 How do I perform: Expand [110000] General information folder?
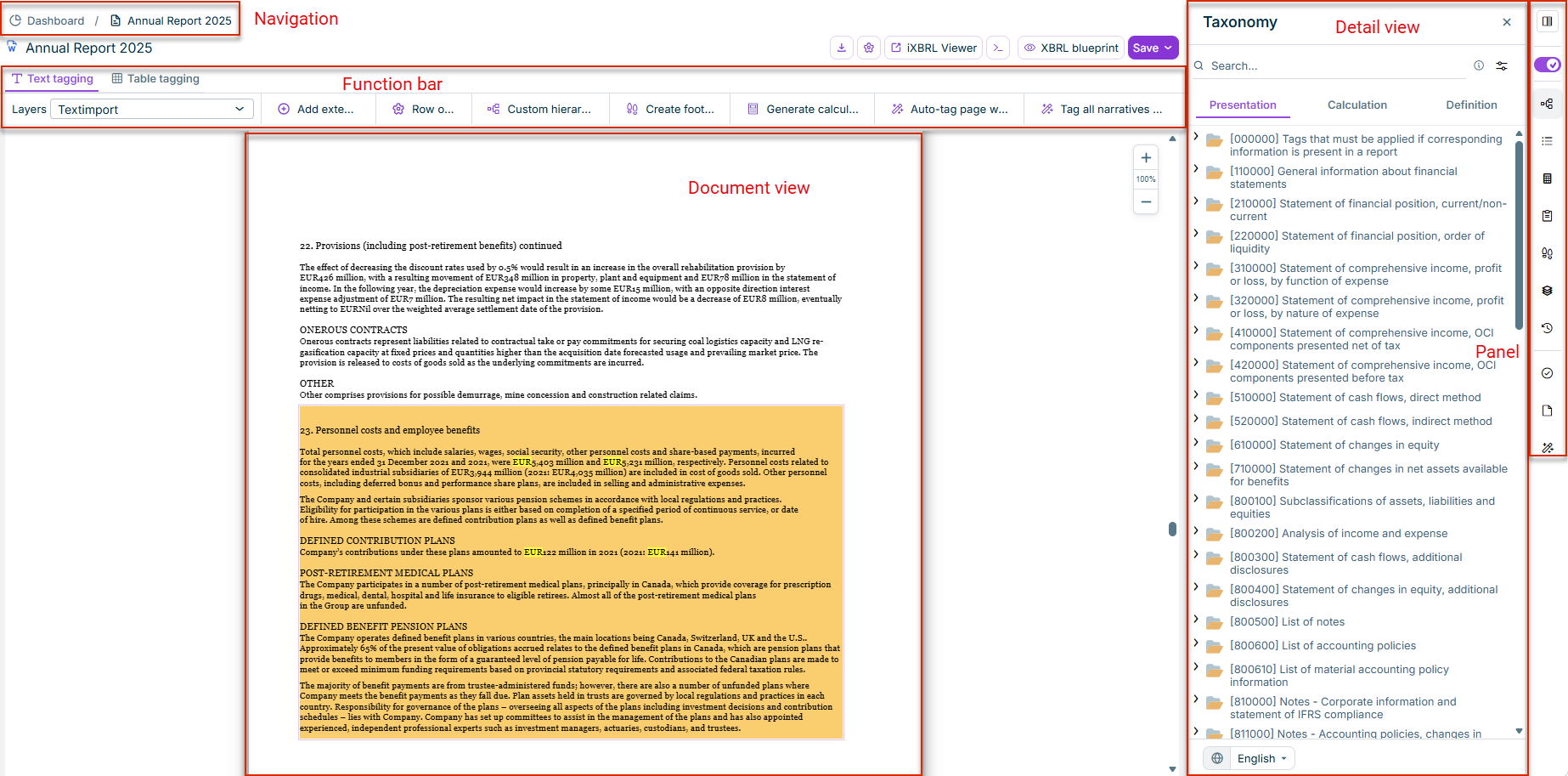point(1196,168)
